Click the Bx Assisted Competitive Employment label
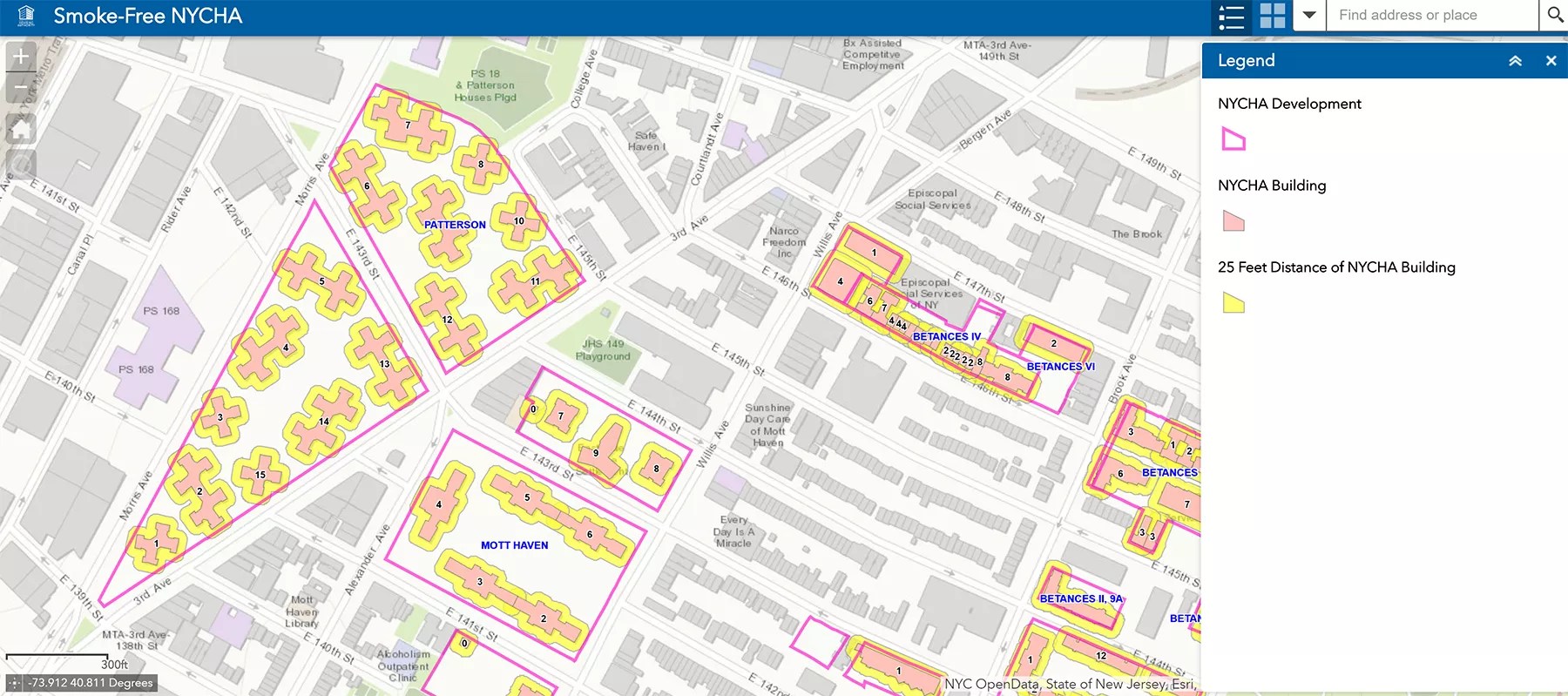 click(873, 54)
